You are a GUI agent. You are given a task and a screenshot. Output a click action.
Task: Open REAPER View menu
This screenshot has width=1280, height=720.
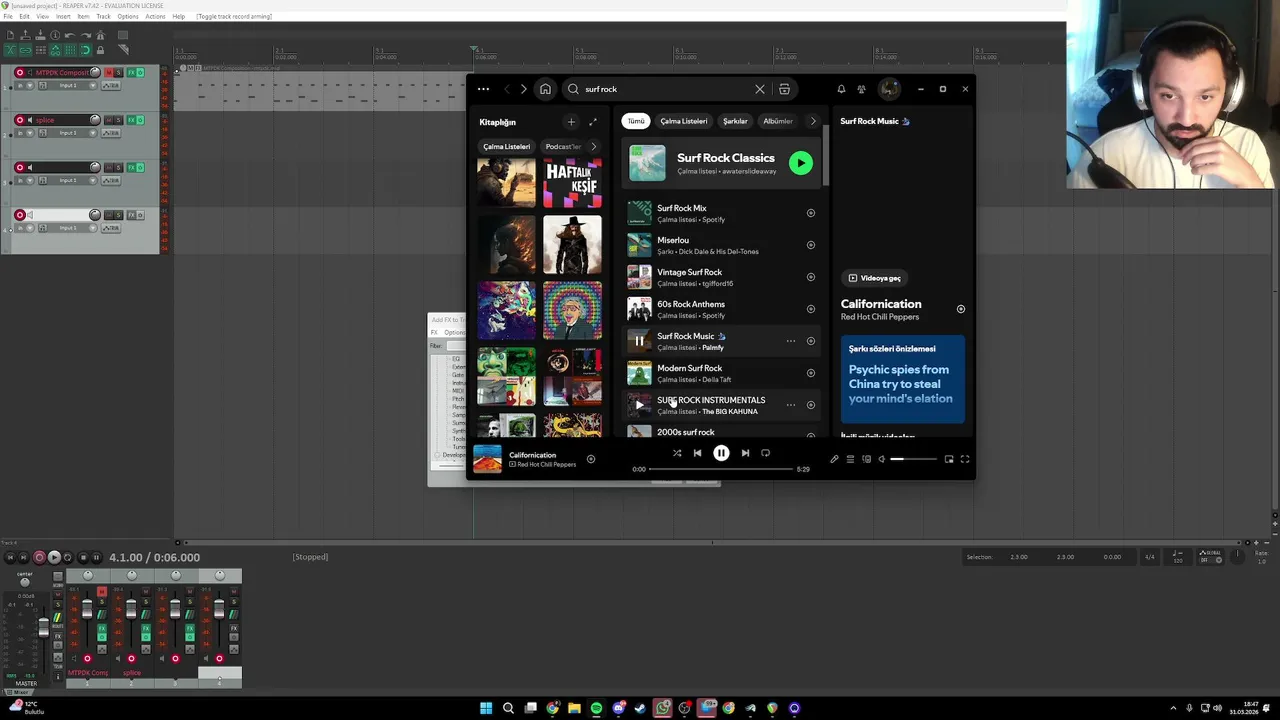tap(42, 17)
